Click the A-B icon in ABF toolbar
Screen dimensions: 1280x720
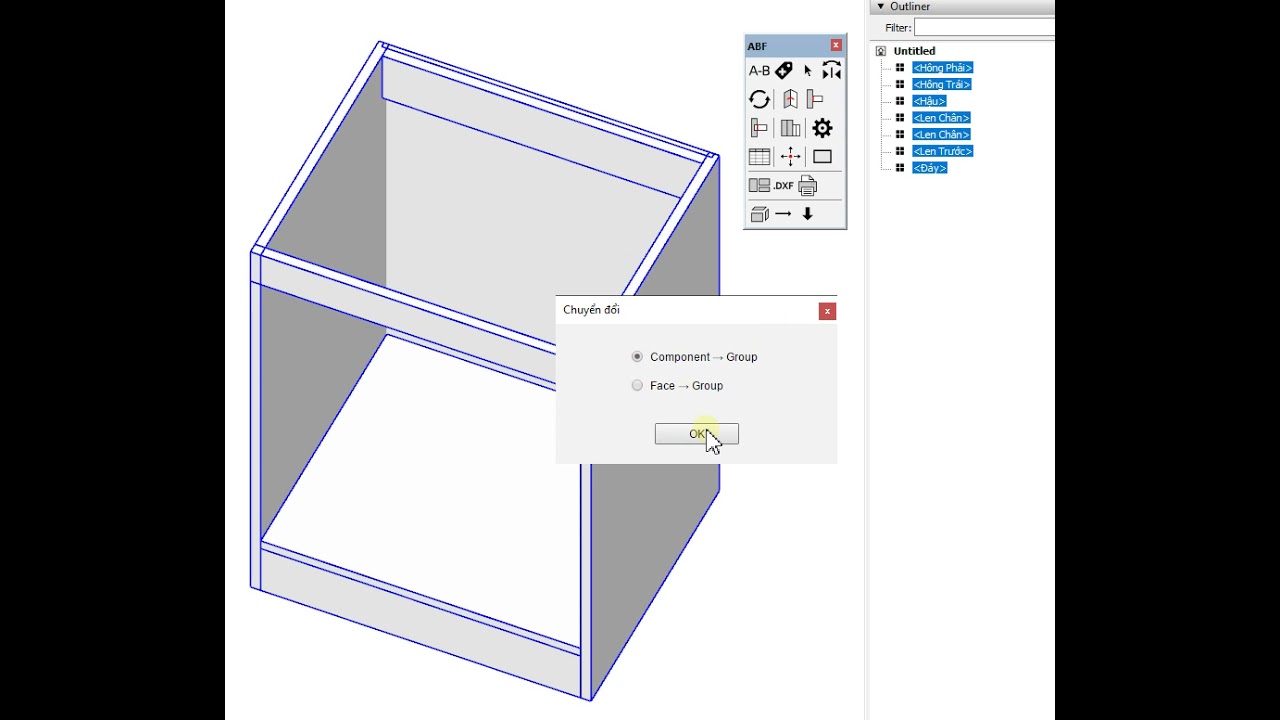click(x=759, y=71)
